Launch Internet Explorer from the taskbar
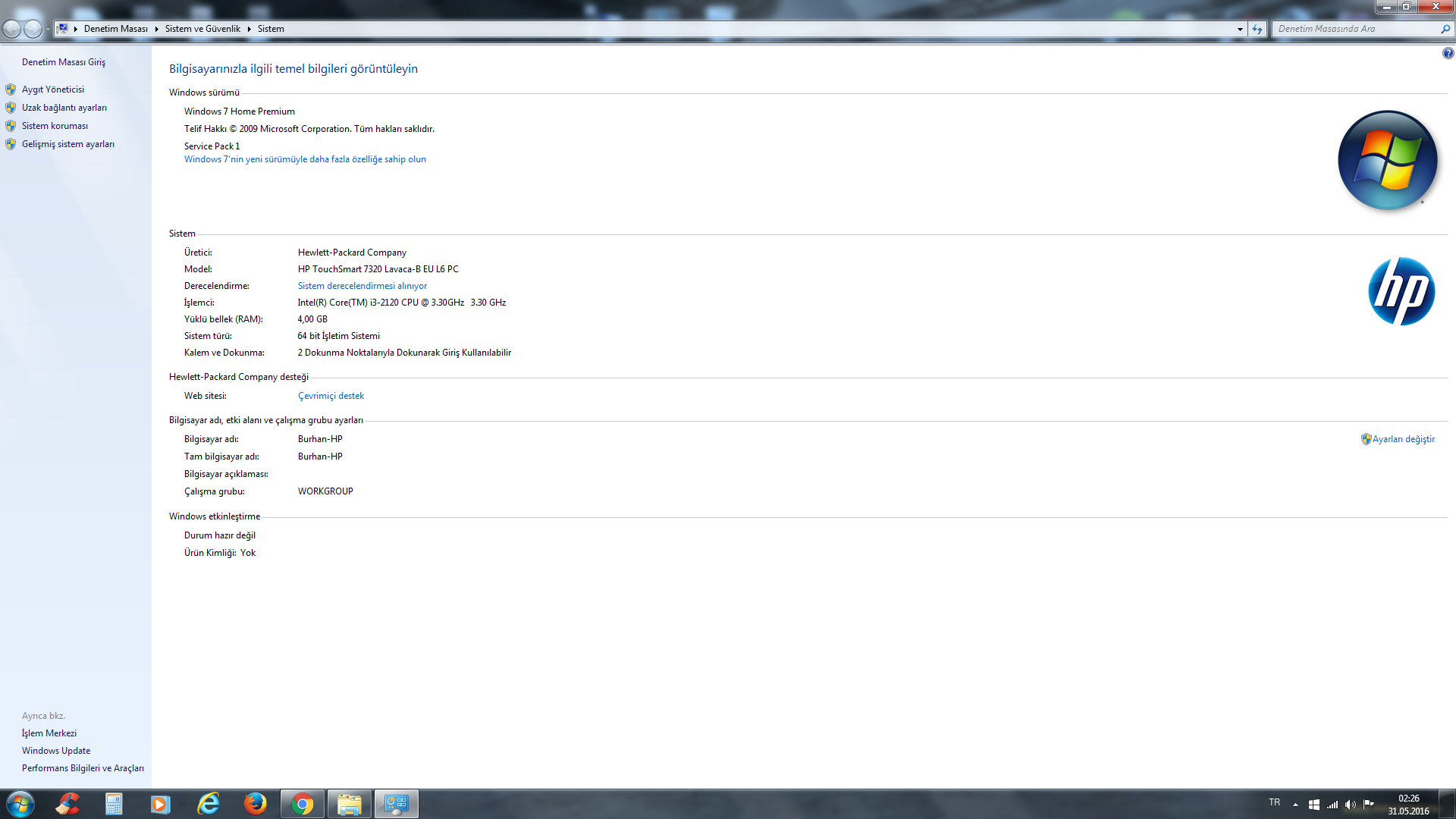 point(208,804)
